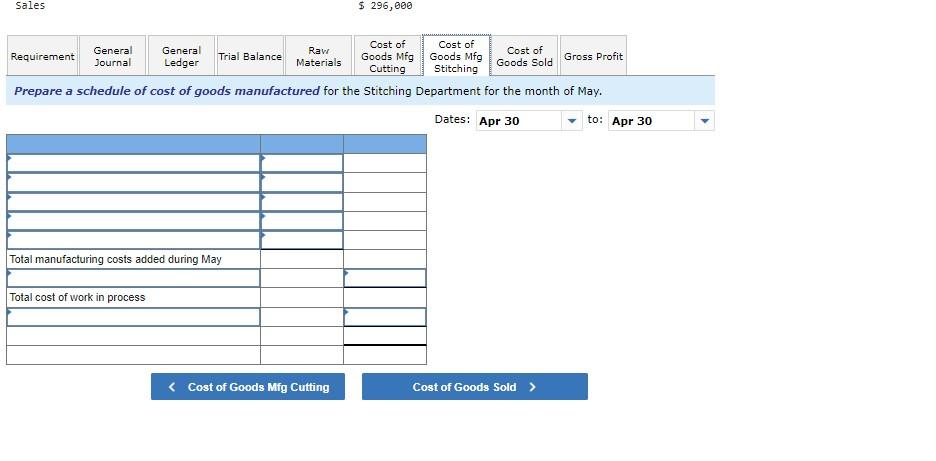Open the Gross Profit tab
Image resolution: width=936 pixels, height=461 pixels.
pos(593,56)
